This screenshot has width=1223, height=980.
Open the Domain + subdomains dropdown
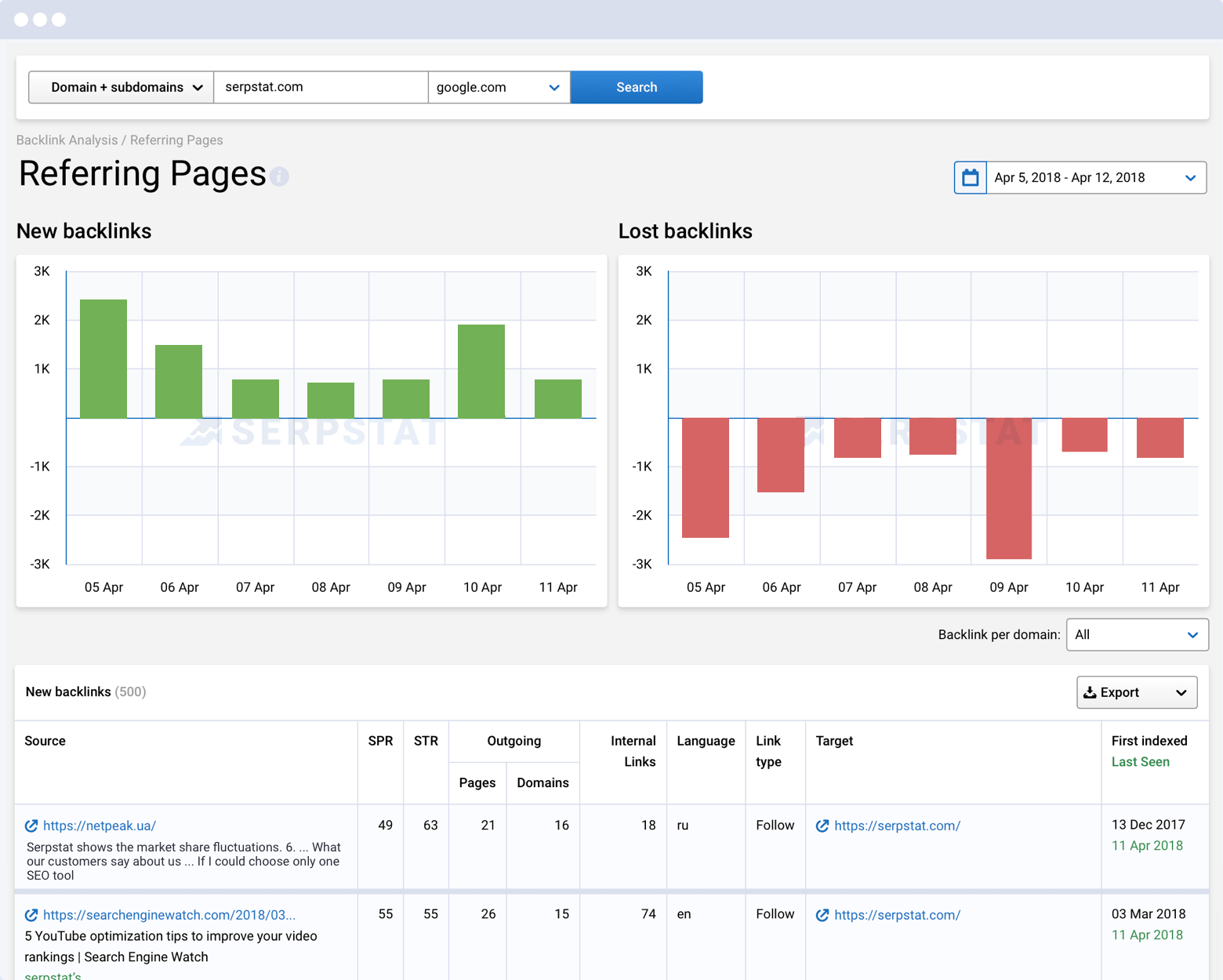(122, 87)
